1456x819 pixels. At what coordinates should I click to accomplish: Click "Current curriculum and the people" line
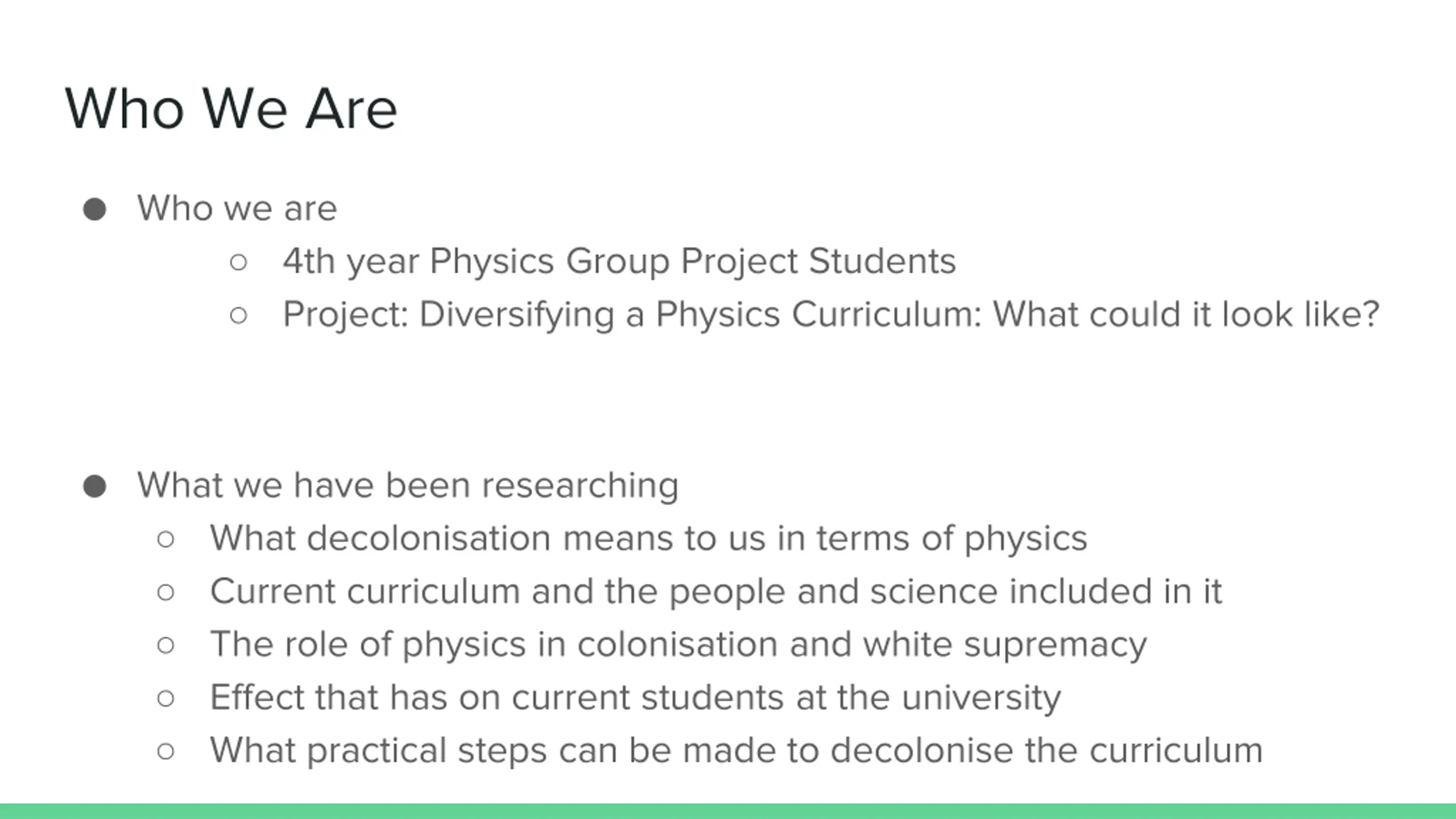[x=716, y=591]
